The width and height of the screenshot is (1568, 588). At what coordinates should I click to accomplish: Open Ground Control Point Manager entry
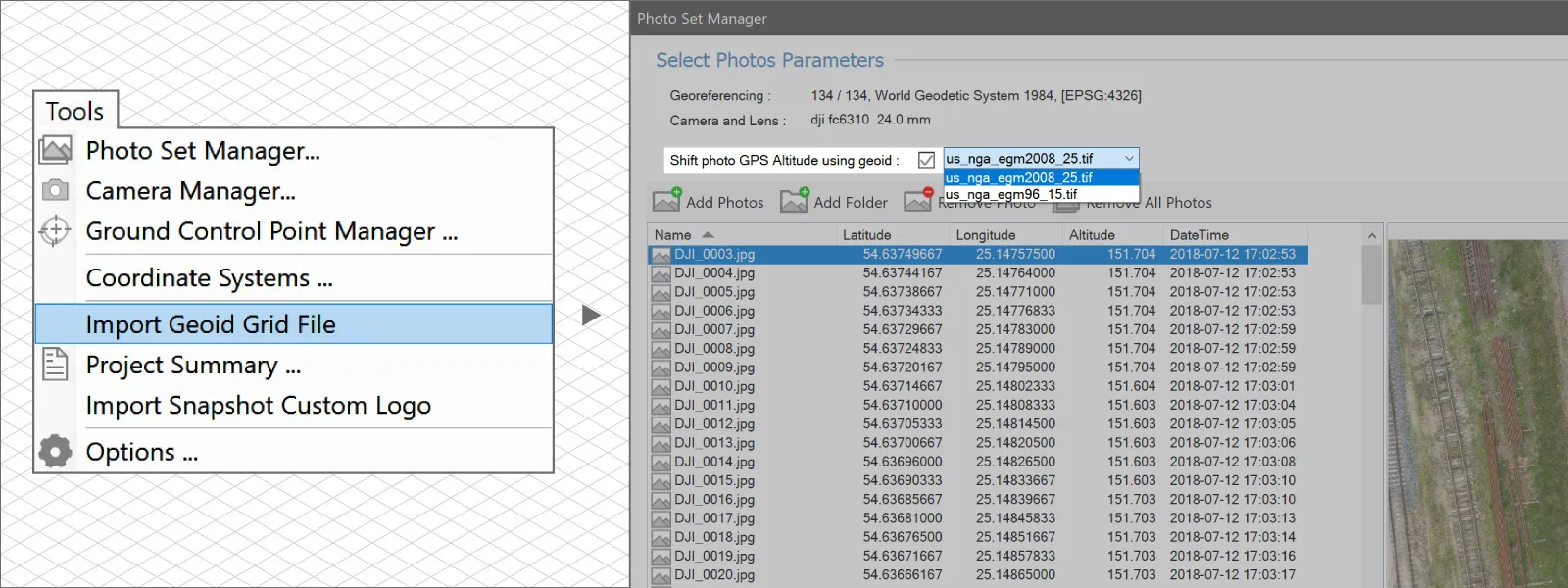(294, 231)
